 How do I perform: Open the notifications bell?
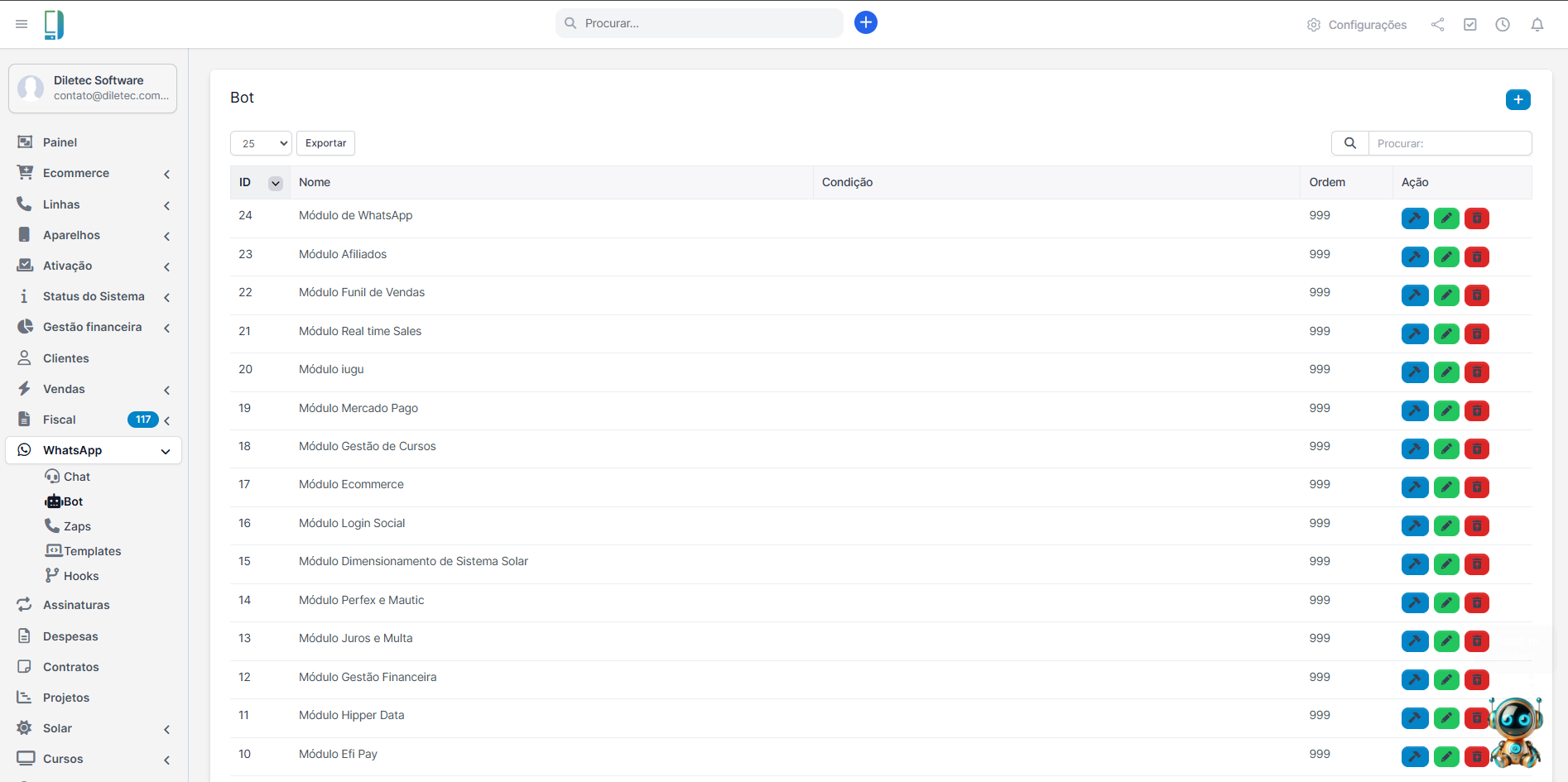coord(1537,25)
